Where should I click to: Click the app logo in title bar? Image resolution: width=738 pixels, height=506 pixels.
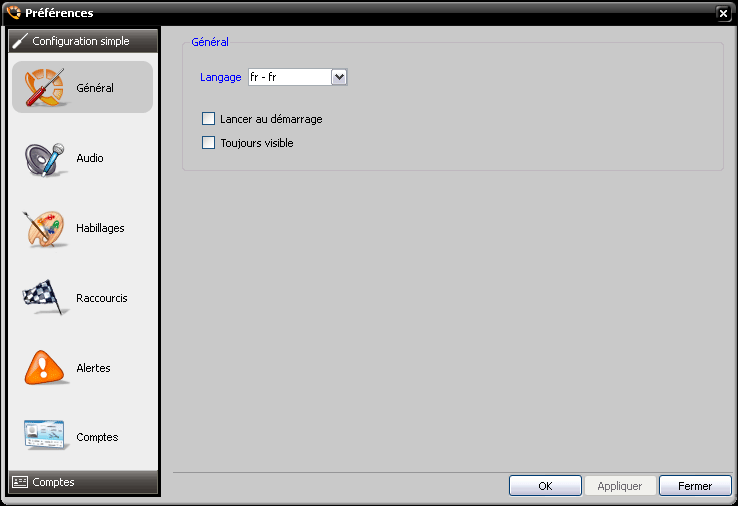[14, 12]
